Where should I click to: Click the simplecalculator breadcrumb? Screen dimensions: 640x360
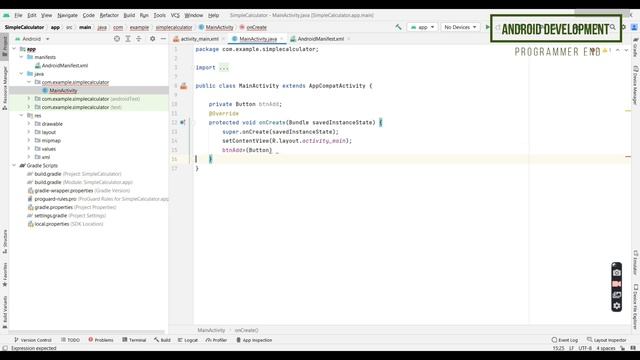point(174,27)
